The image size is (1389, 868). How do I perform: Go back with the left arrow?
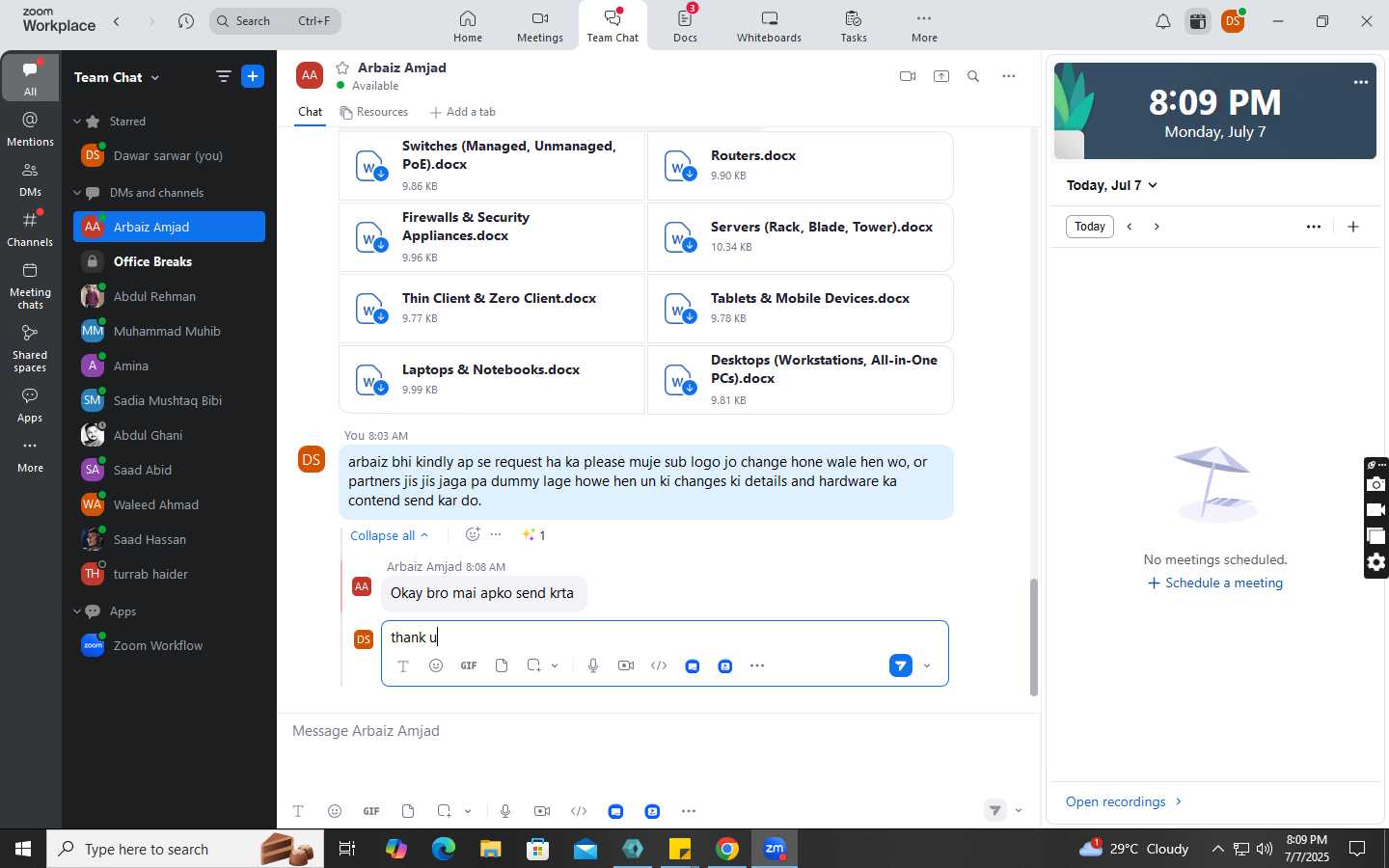117,21
